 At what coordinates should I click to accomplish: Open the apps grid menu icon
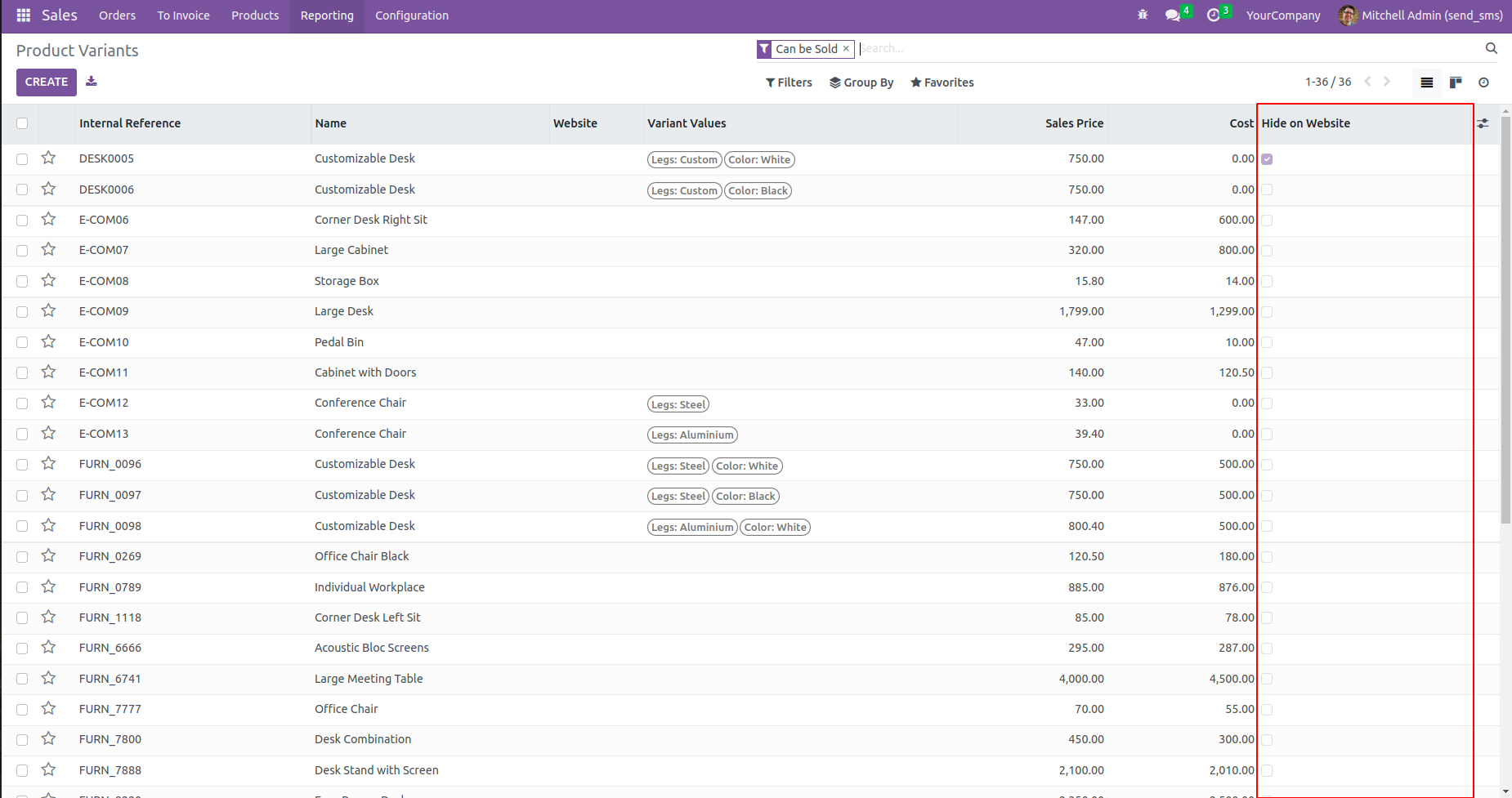24,16
